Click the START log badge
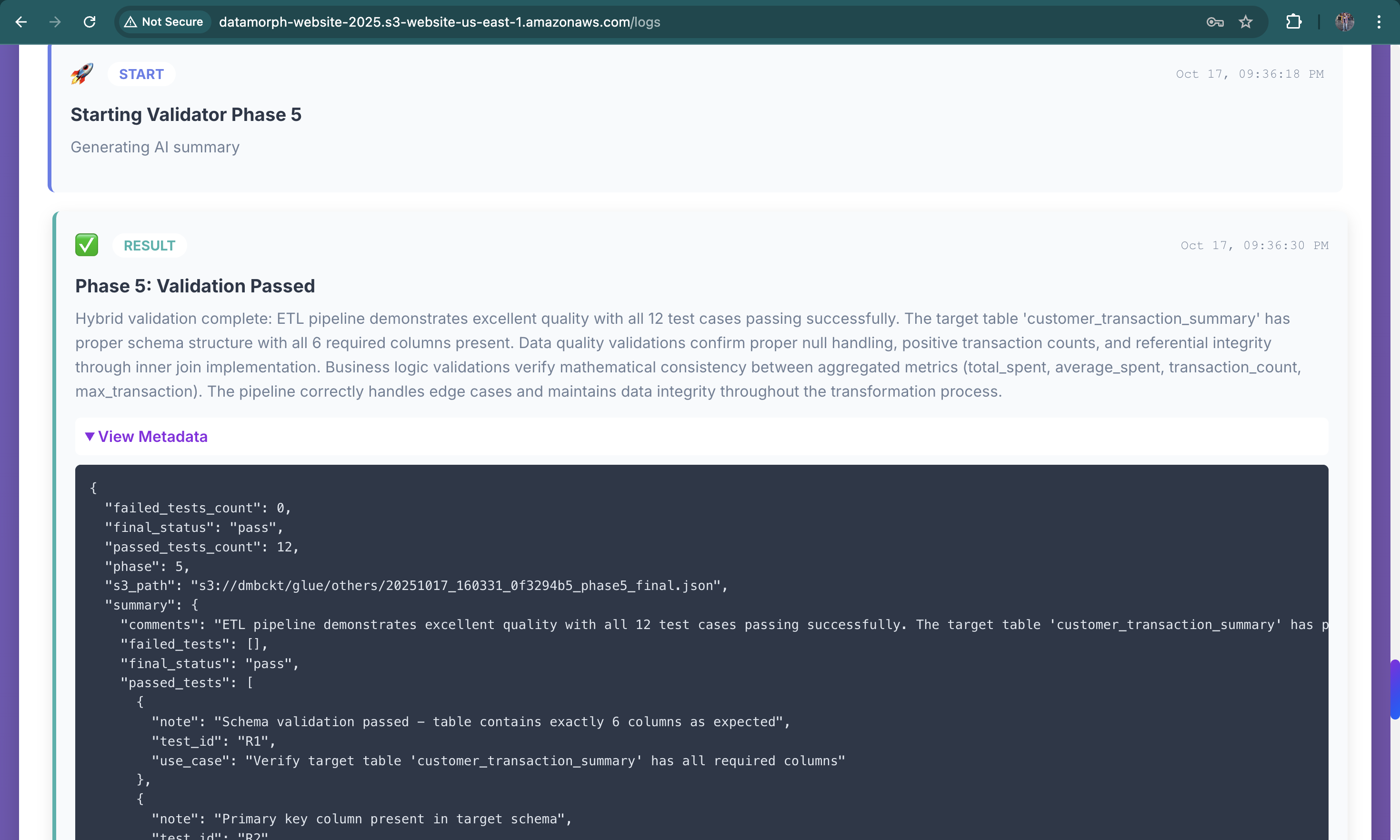 141,74
